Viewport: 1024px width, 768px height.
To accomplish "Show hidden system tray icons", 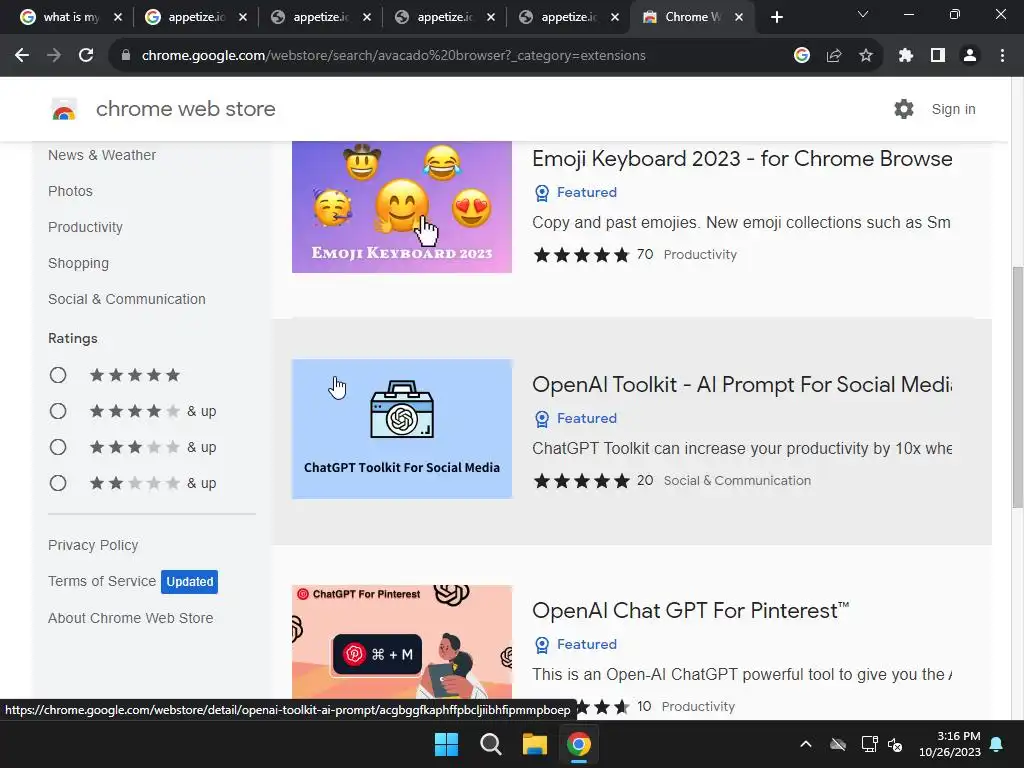I will click(806, 744).
